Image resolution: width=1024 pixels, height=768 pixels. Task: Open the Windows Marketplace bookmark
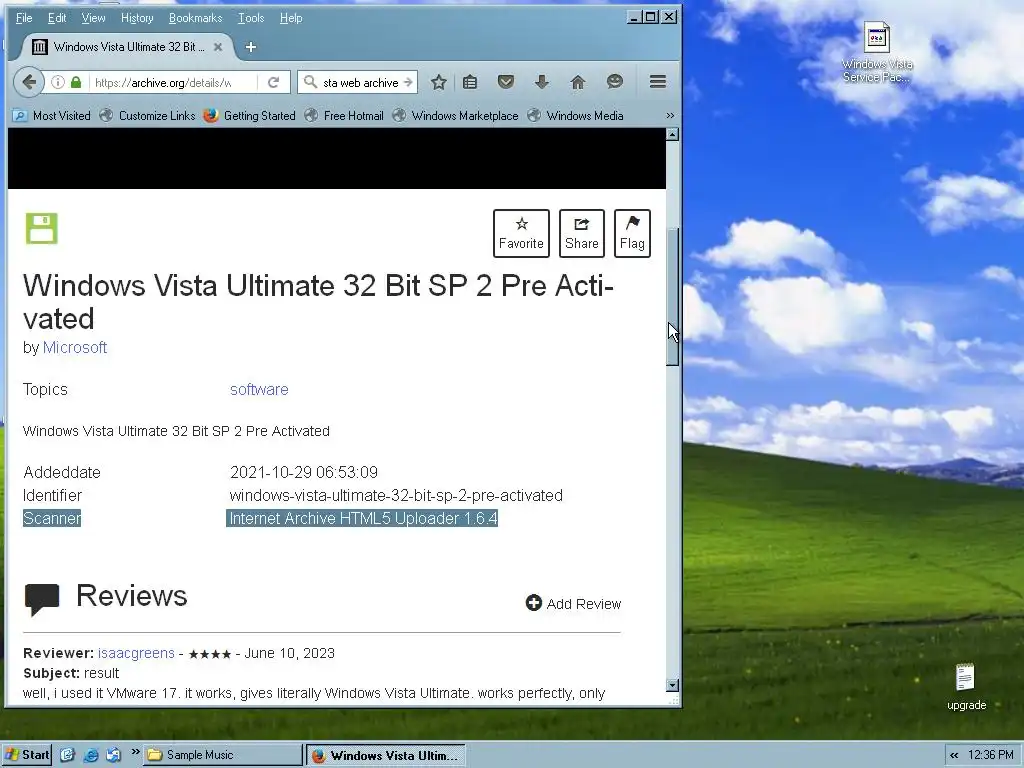(455, 116)
